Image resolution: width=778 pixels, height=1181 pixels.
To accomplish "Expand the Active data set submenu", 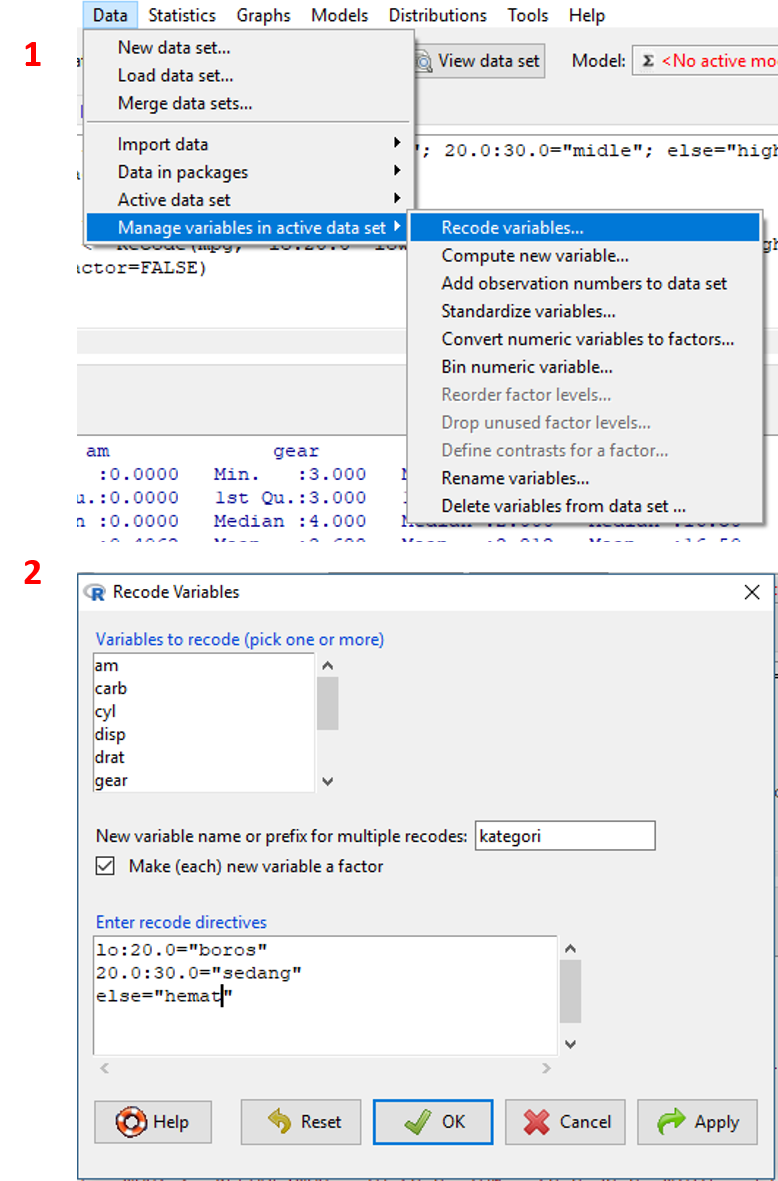I will click(x=249, y=200).
